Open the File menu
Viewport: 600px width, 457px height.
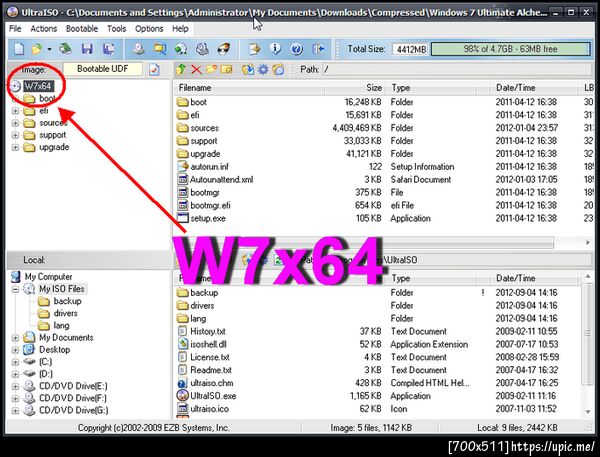pos(15,29)
